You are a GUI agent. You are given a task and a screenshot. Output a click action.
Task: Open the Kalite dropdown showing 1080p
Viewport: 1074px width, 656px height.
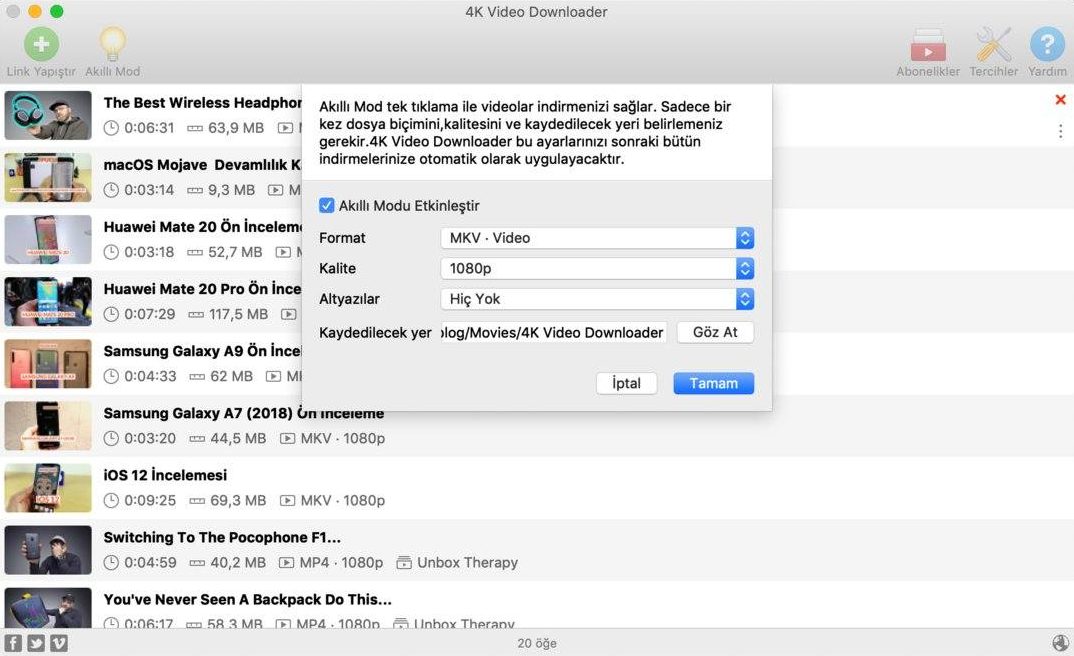pyautogui.click(x=597, y=268)
